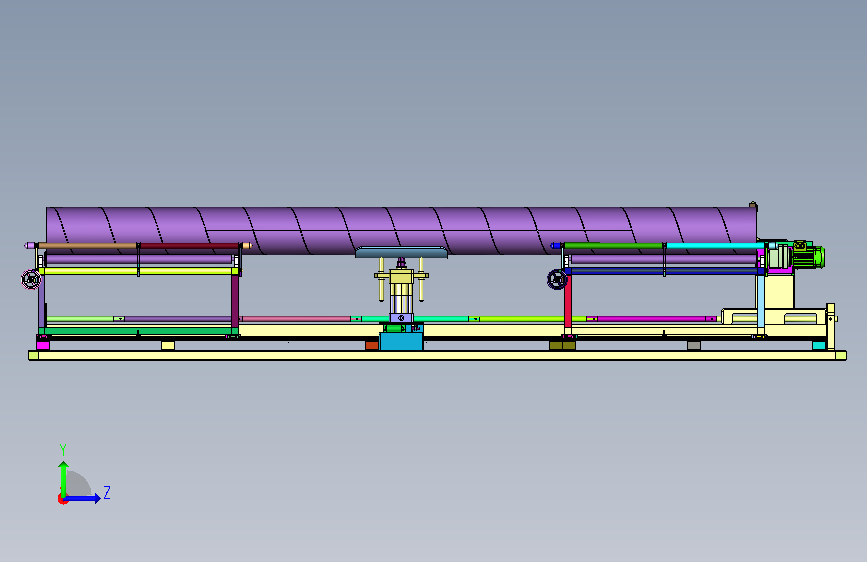Select the maroon vertical post of the left frame

point(235,302)
